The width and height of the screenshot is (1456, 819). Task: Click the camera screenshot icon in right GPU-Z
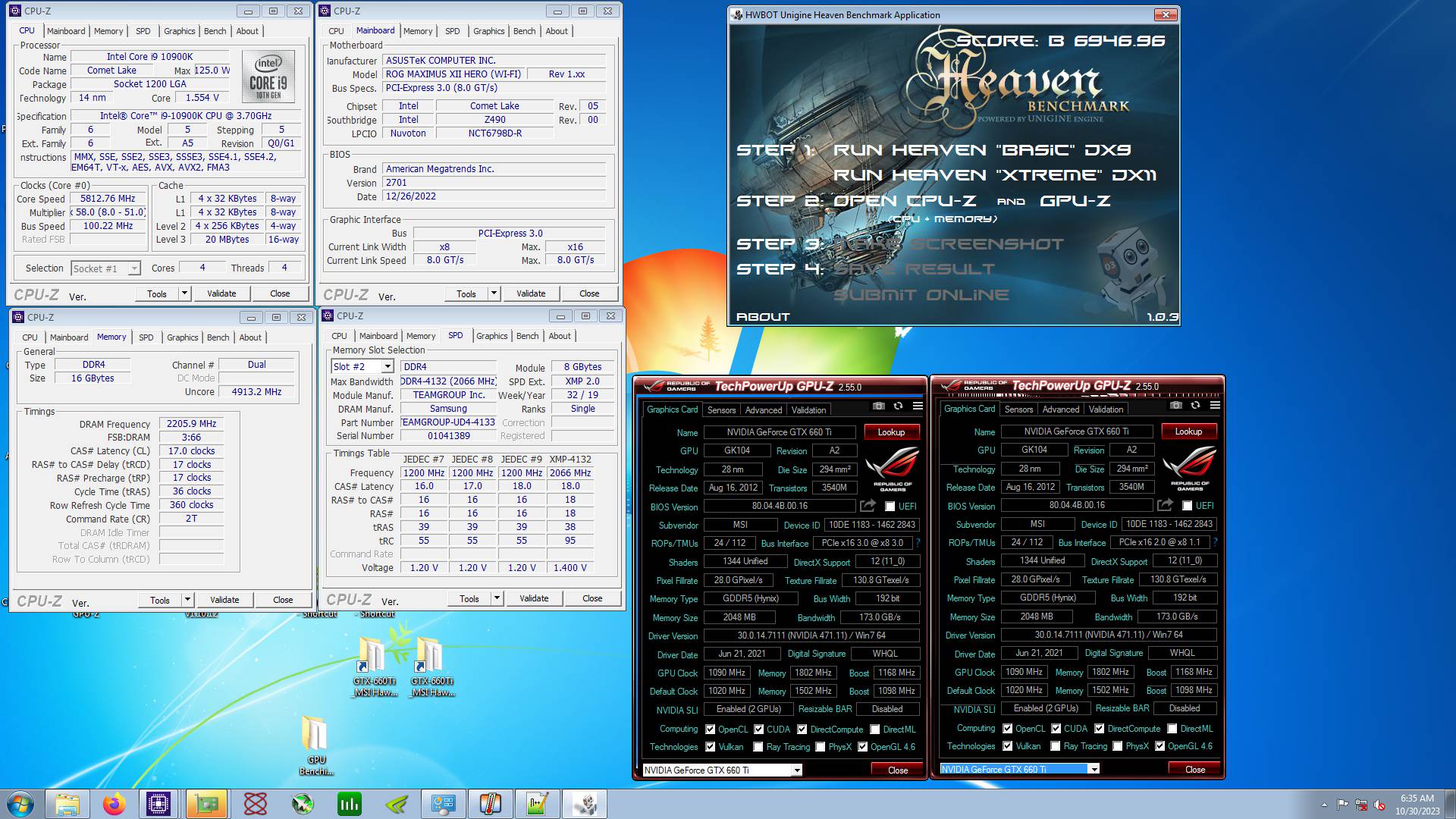click(x=1175, y=405)
